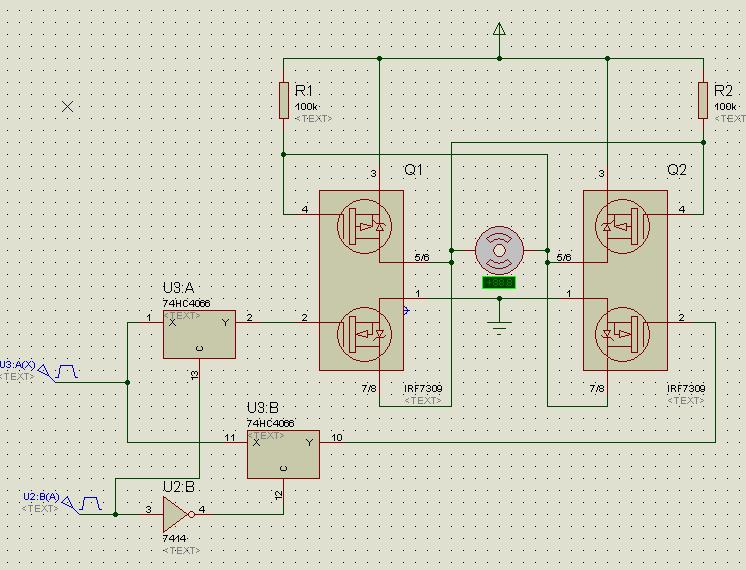
Task: Click the lower MOSFET inside Q1
Action: [360, 334]
